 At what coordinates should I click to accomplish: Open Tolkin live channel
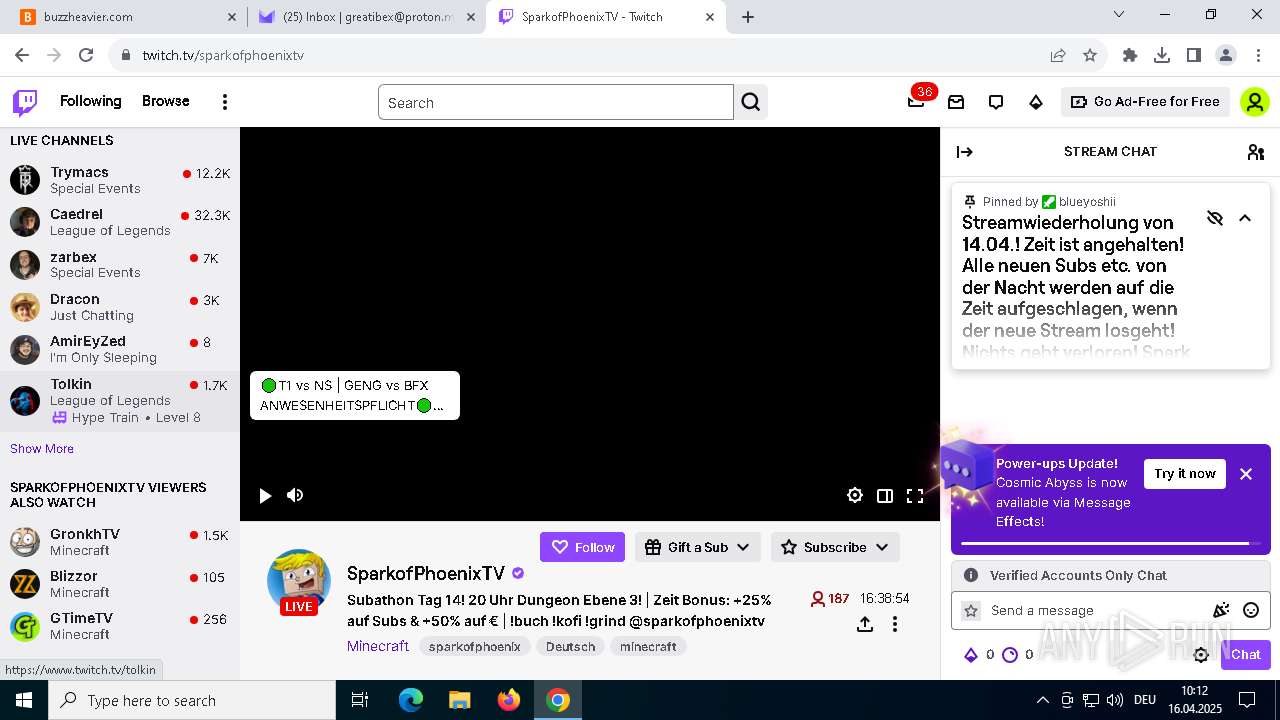tap(120, 401)
